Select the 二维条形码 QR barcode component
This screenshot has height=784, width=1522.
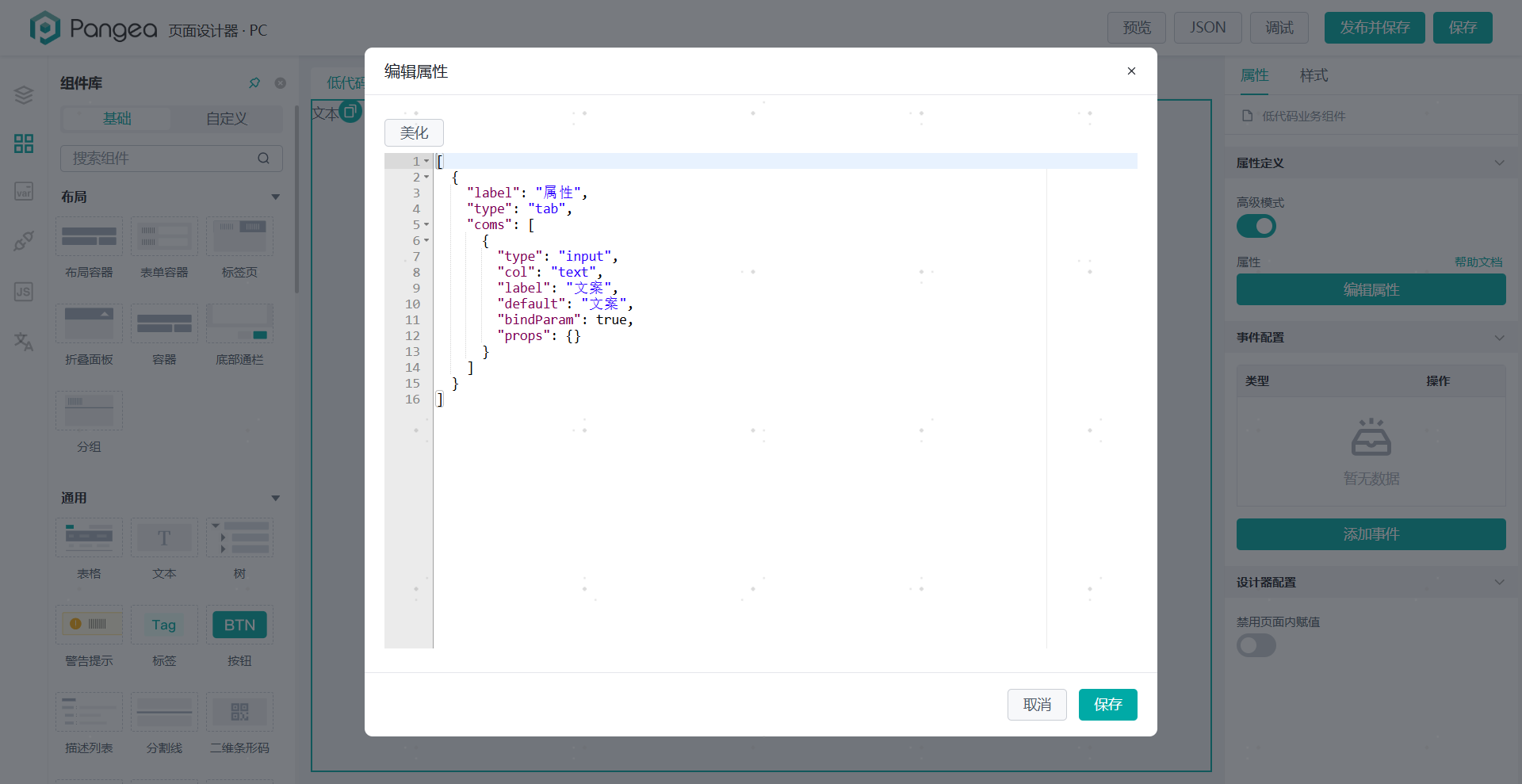(239, 723)
